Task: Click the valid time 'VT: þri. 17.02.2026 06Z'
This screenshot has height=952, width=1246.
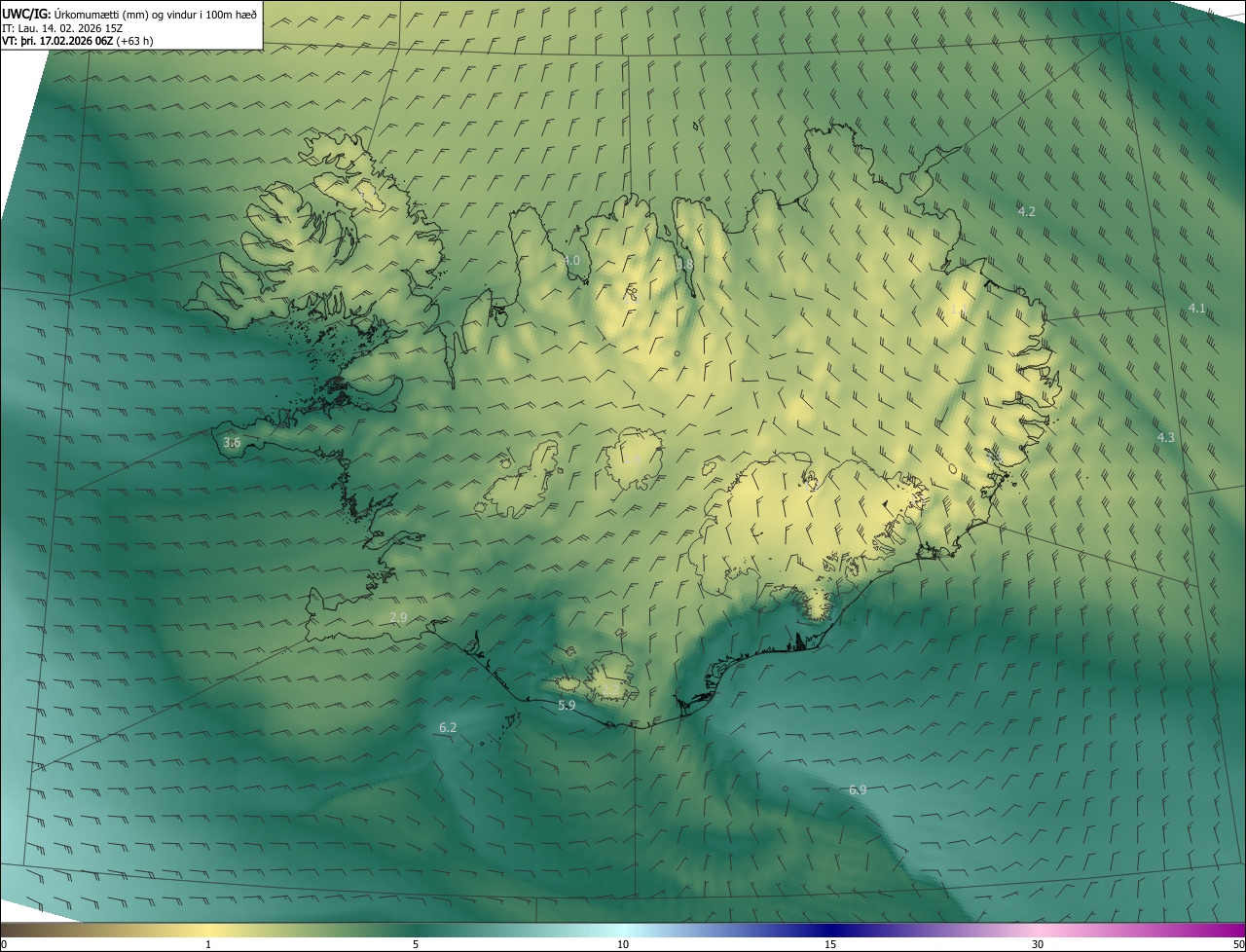Action: [57, 41]
